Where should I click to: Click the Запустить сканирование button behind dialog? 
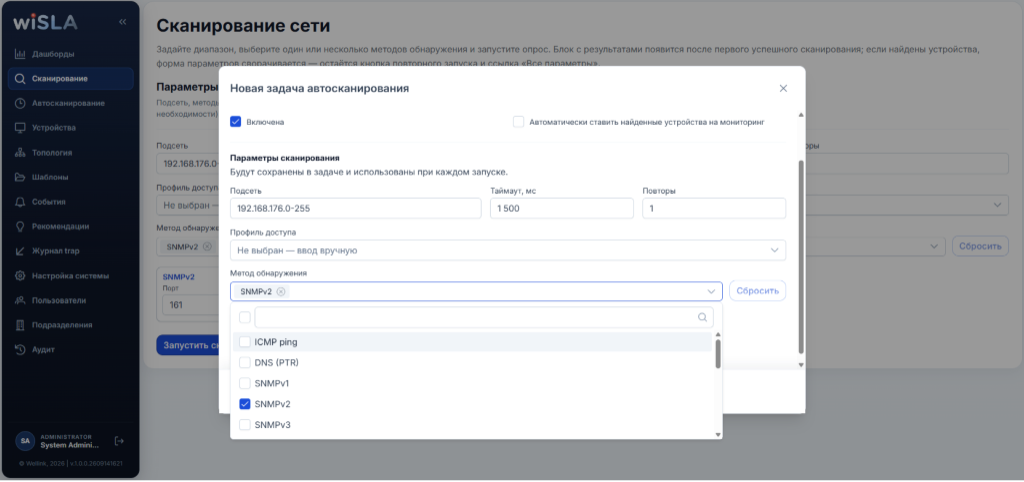[187, 345]
